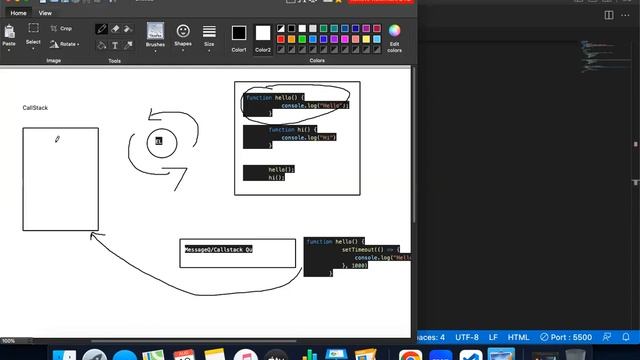
Task: Expand the Shapes dropdown arrow
Action: click(x=183, y=50)
